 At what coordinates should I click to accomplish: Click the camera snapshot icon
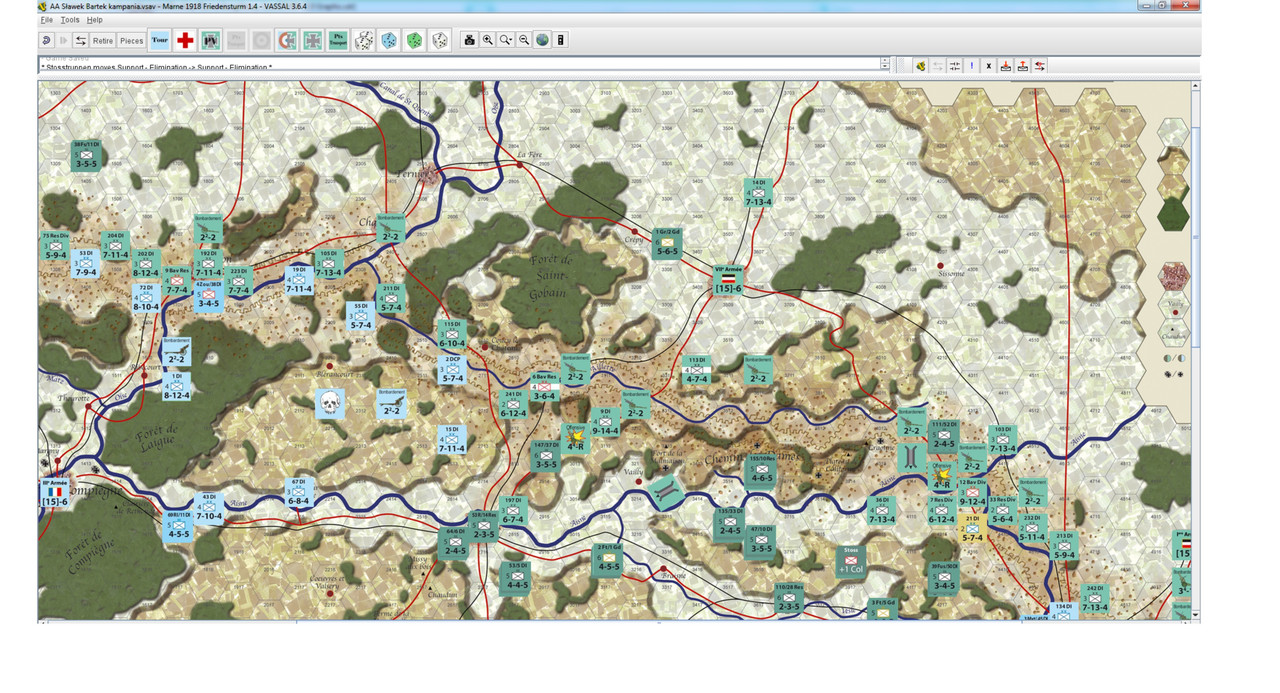coord(469,40)
